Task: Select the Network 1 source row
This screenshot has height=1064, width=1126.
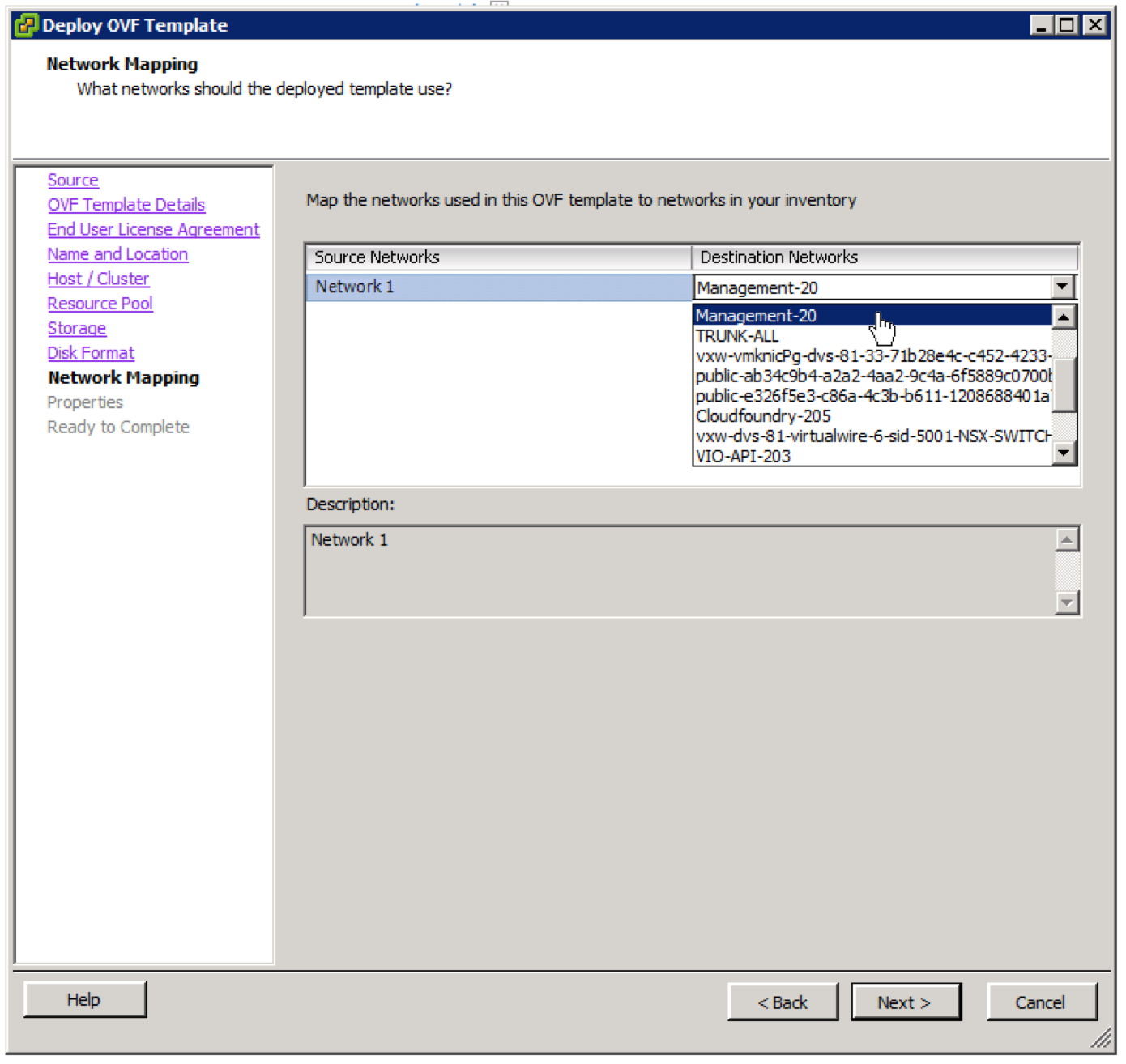Action: [499, 287]
